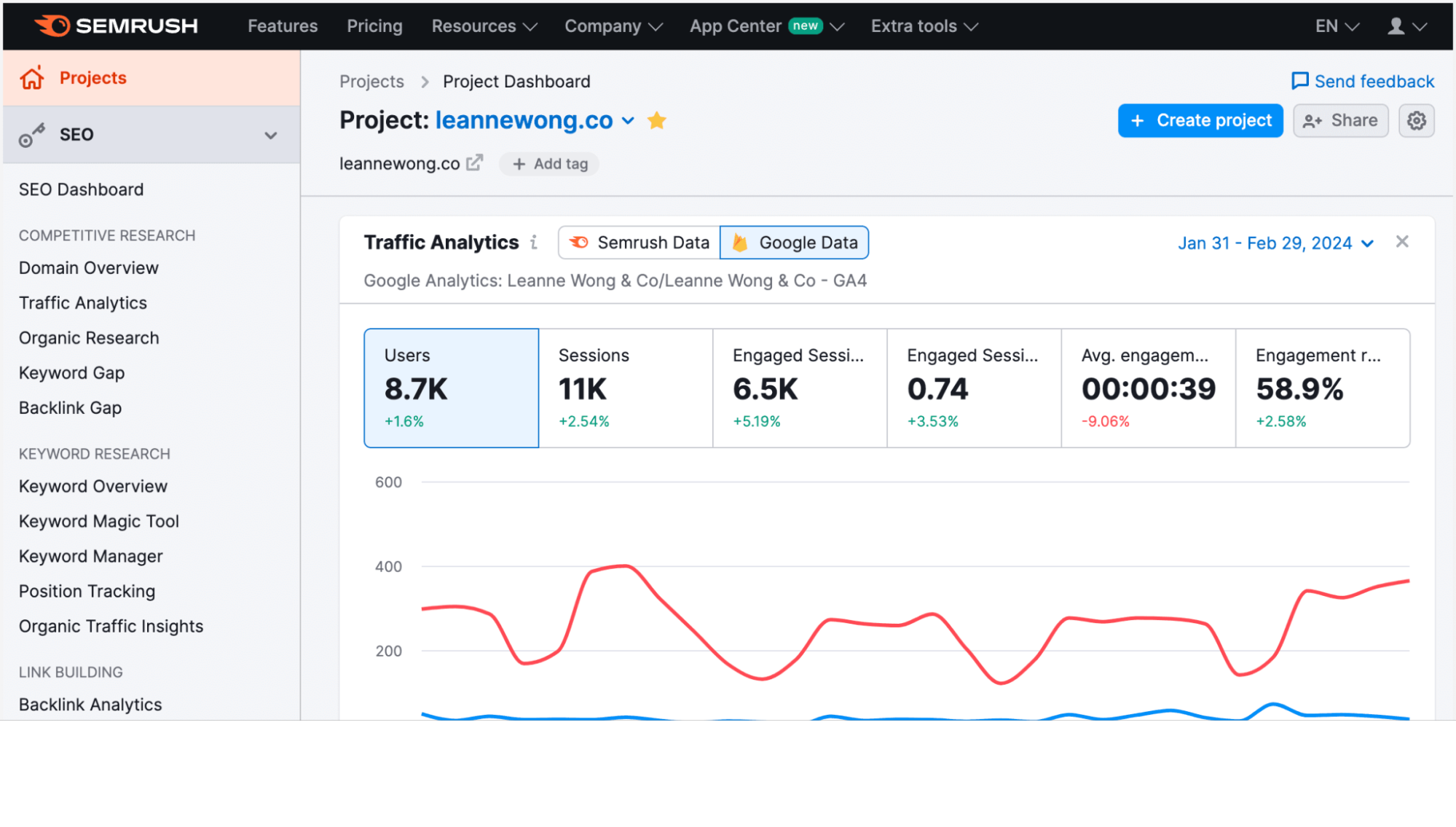This screenshot has height=827, width=1456.
Task: Open Organic Traffic Insights
Action: [111, 626]
